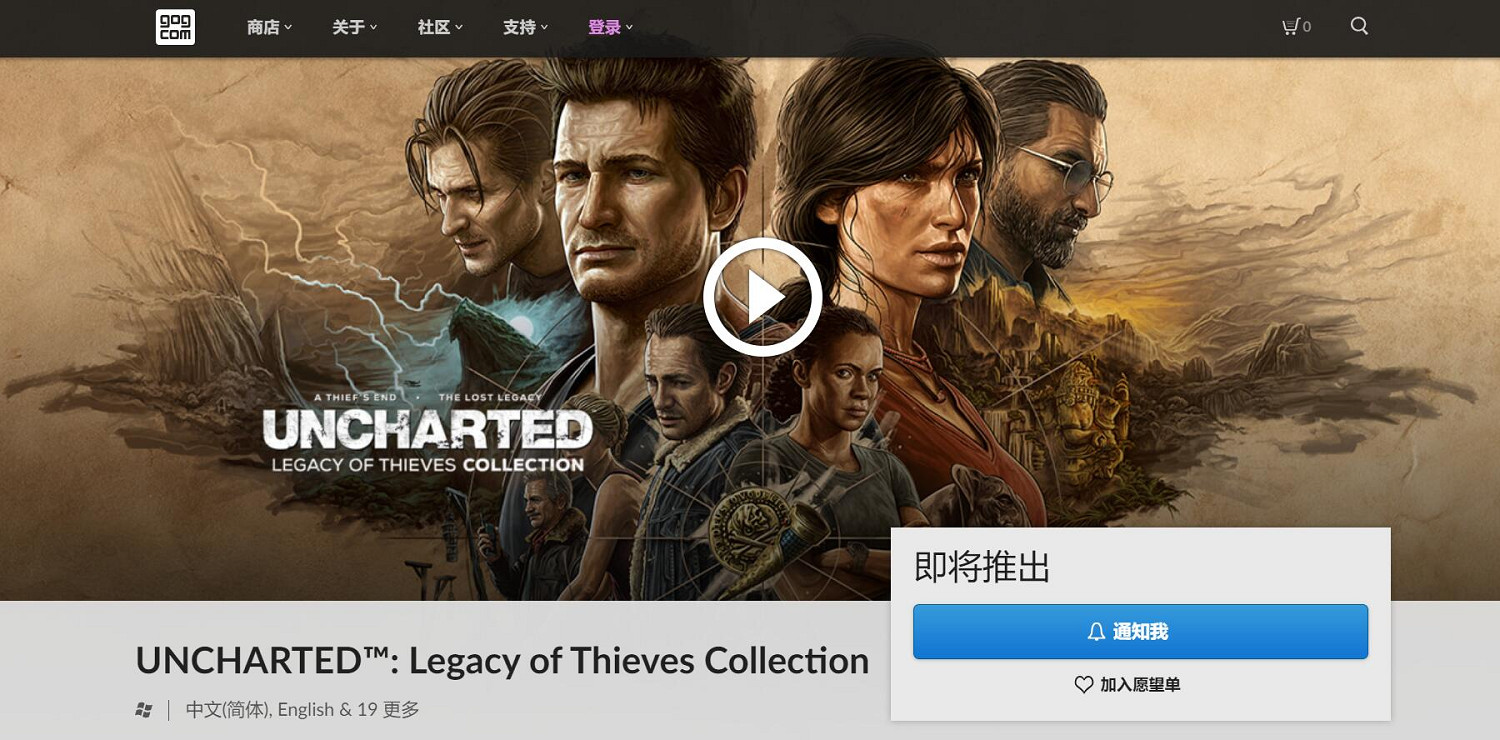This screenshot has height=740, width=1500.
Task: Play the Uncharted trailer video
Action: (763, 297)
